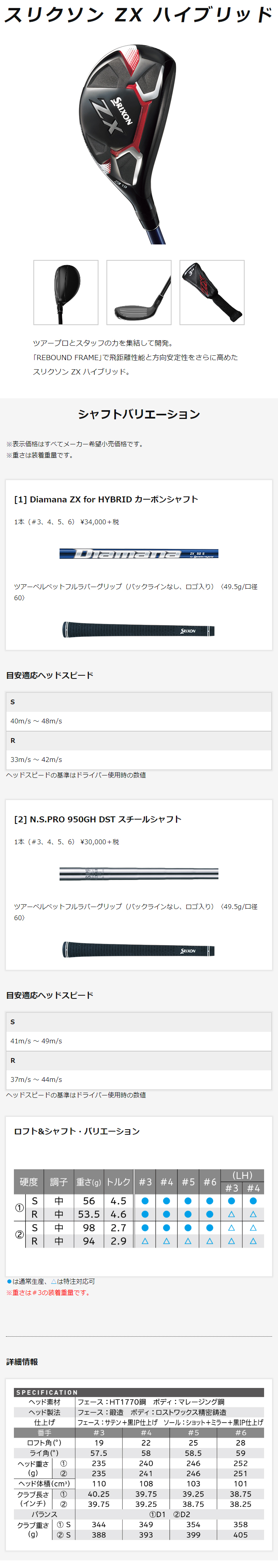
Task: Click the triangle for ① R LH #3
Action: pos(231,1214)
